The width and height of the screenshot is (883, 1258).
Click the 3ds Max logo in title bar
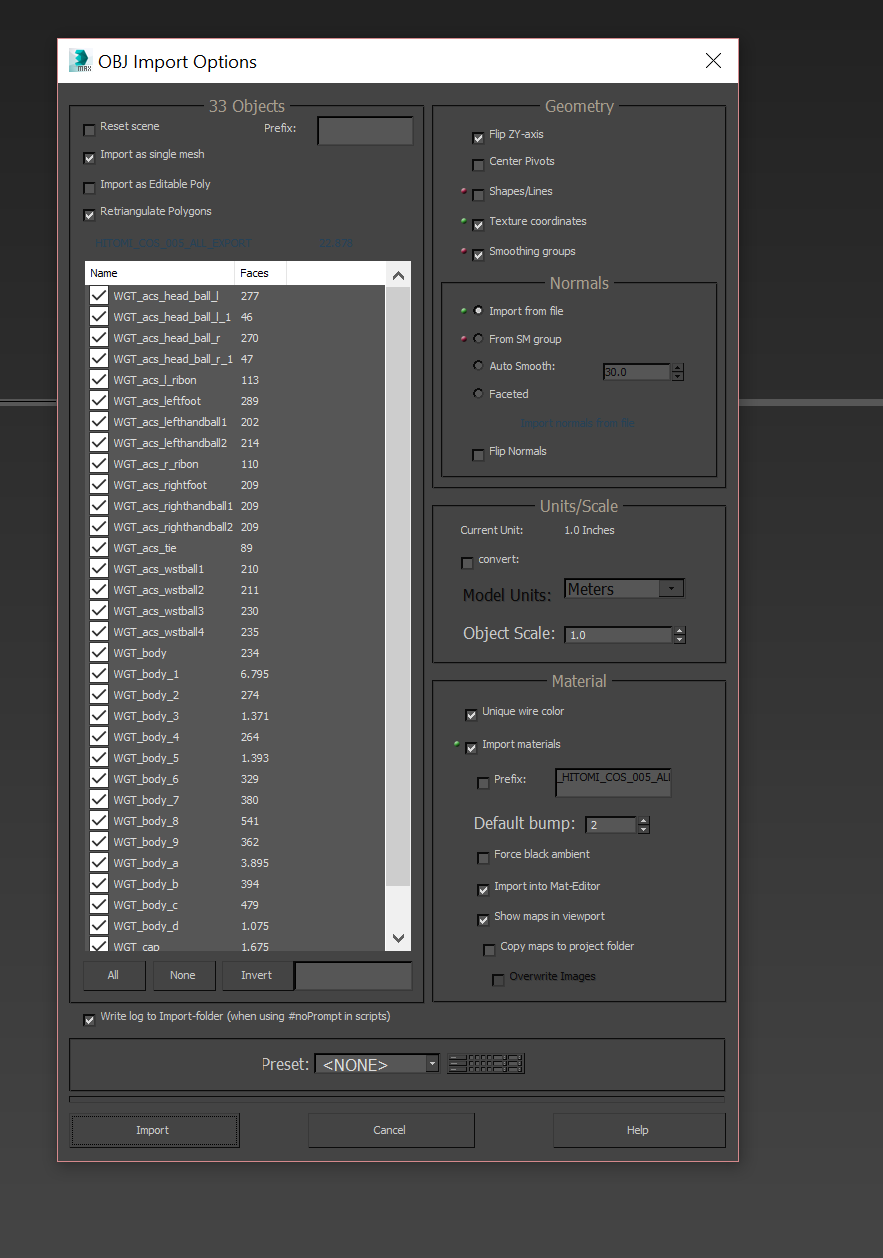(x=79, y=61)
